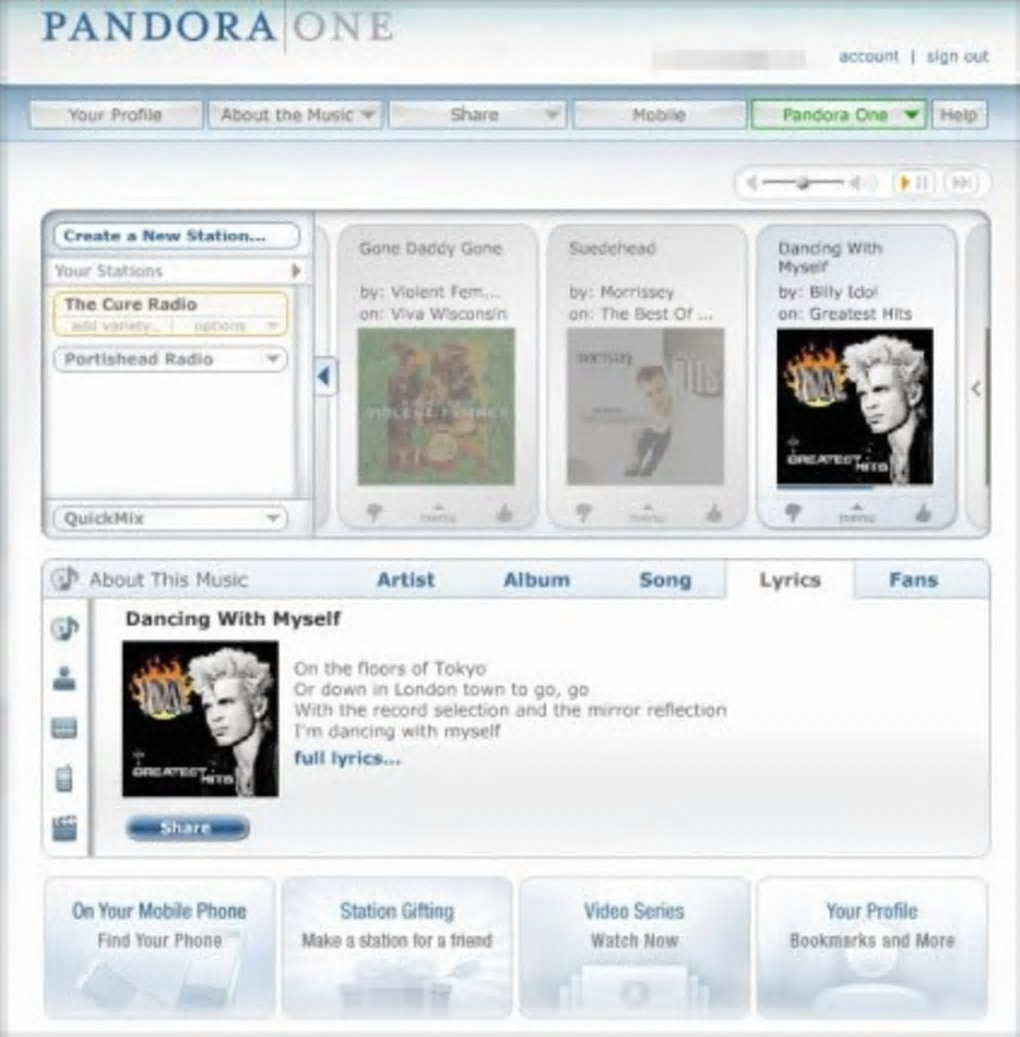Screen dimensions: 1020x1037
Task: Toggle play/pause playback button
Action: tap(914, 183)
